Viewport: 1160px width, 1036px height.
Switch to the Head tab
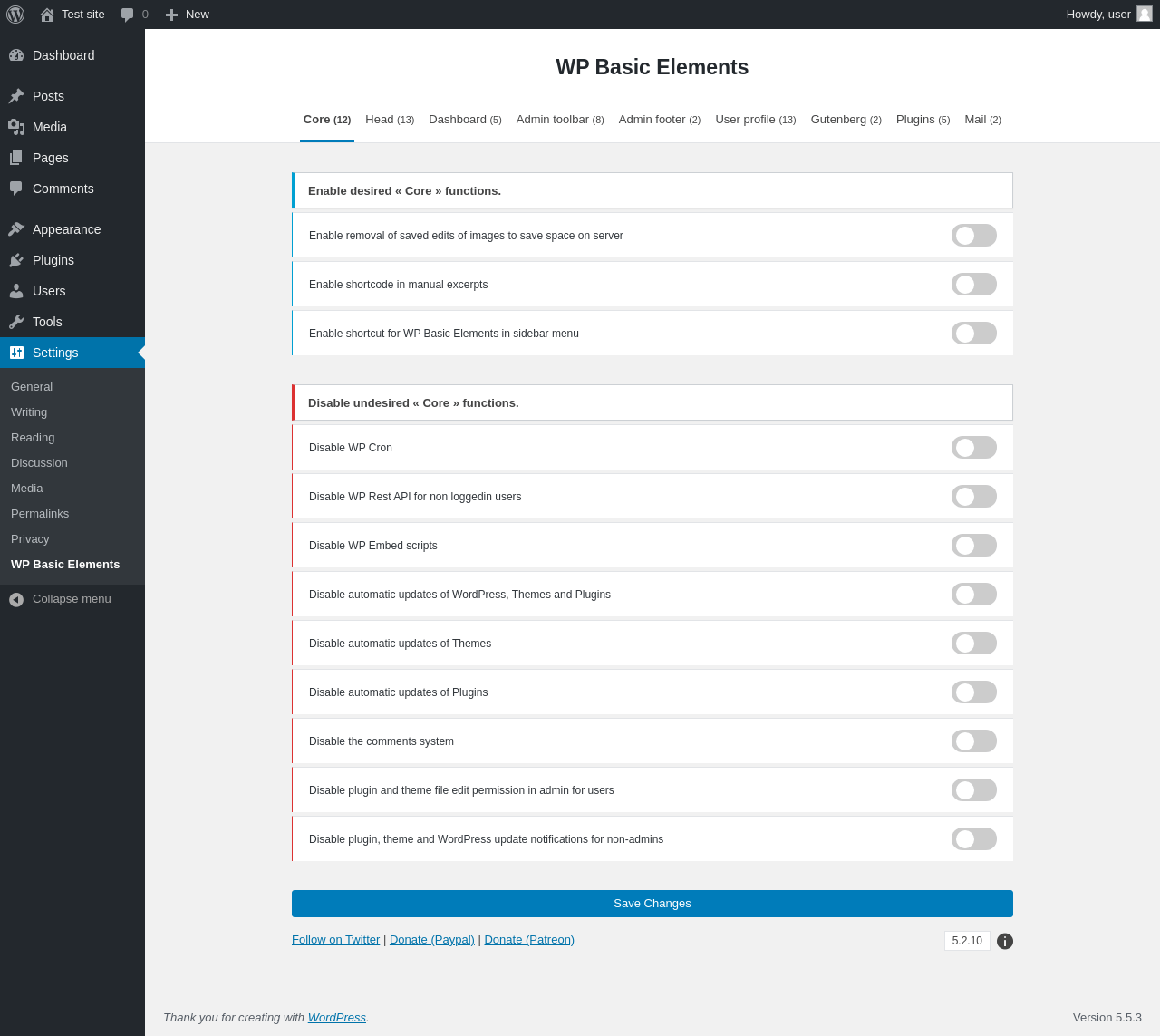point(390,120)
